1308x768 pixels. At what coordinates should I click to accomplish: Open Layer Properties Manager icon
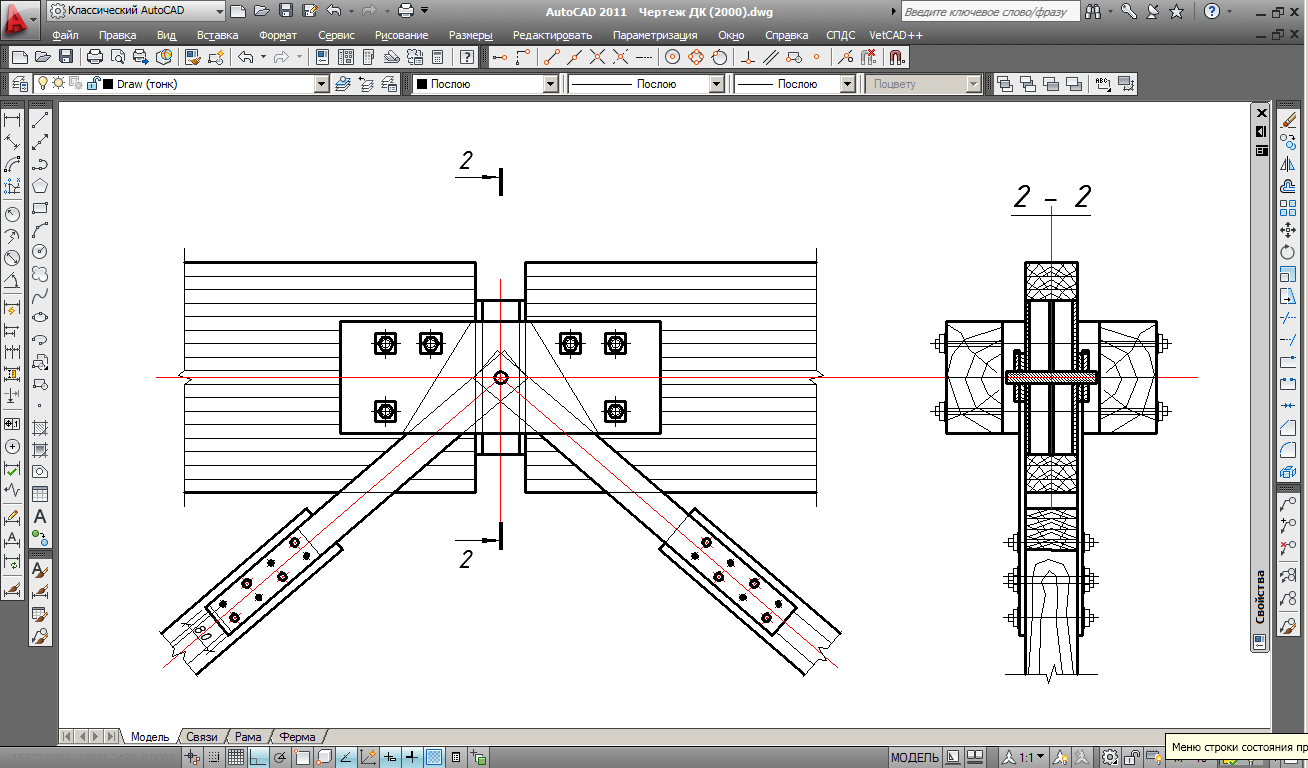coord(18,84)
